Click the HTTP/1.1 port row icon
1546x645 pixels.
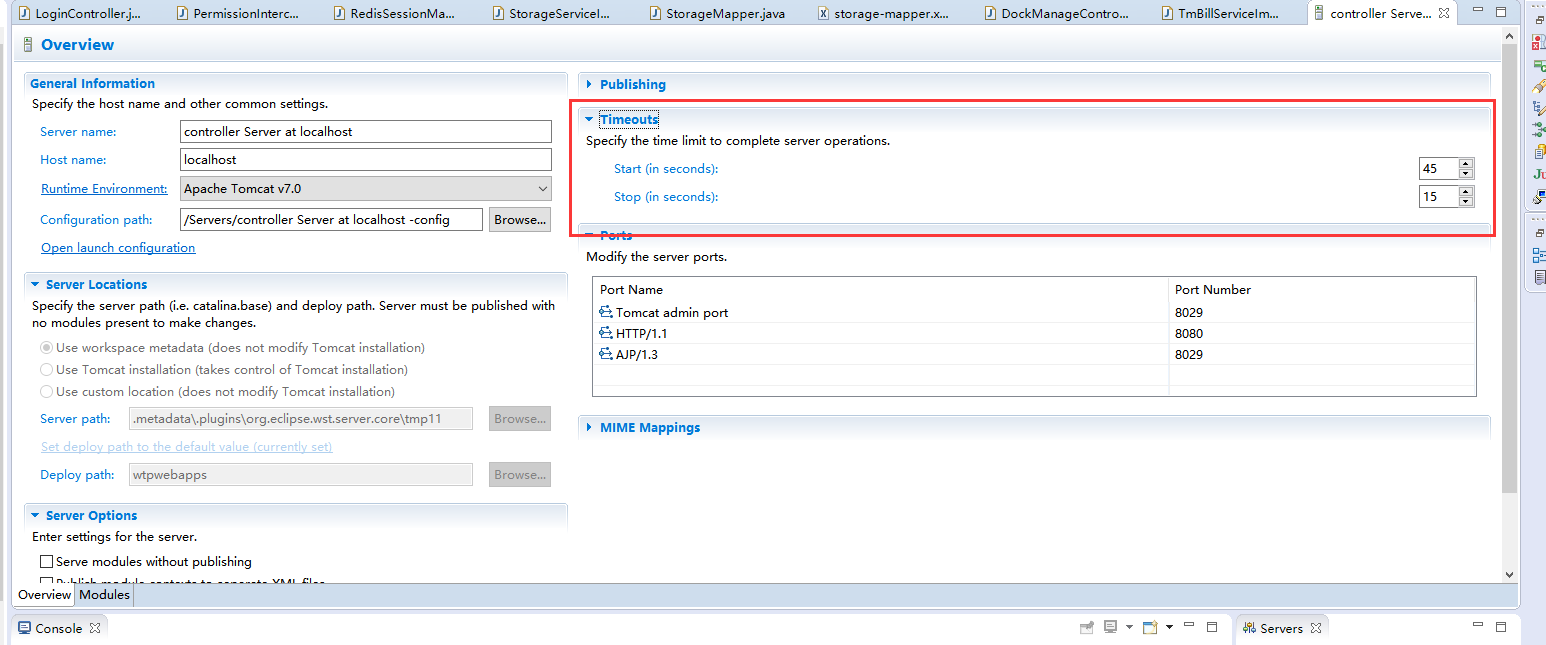(x=605, y=334)
